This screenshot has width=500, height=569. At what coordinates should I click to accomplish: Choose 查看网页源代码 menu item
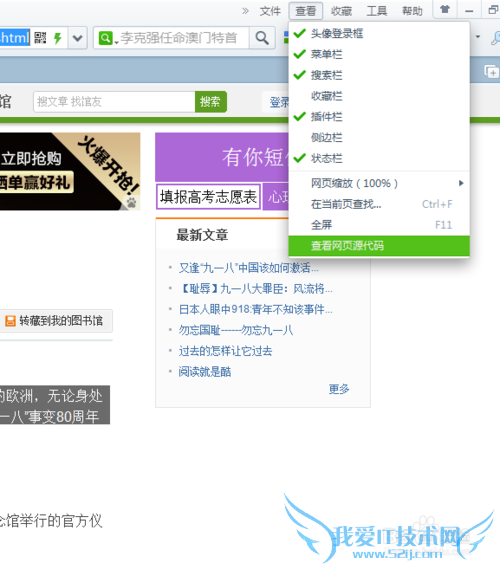coord(379,246)
